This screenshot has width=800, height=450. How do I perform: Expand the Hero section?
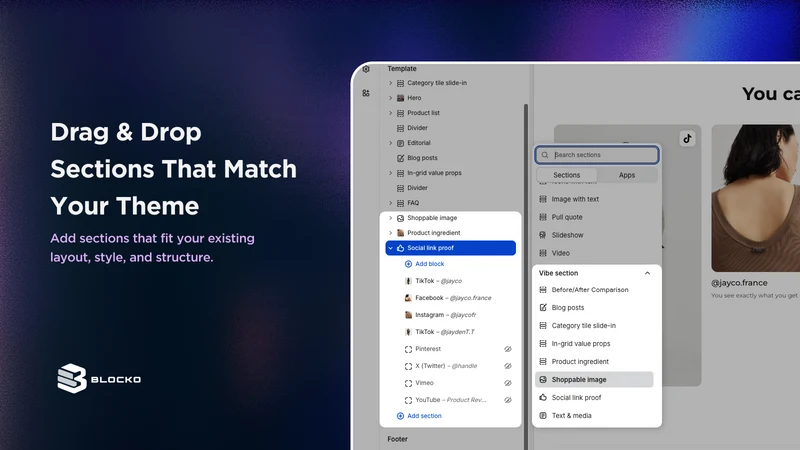pyautogui.click(x=390, y=98)
